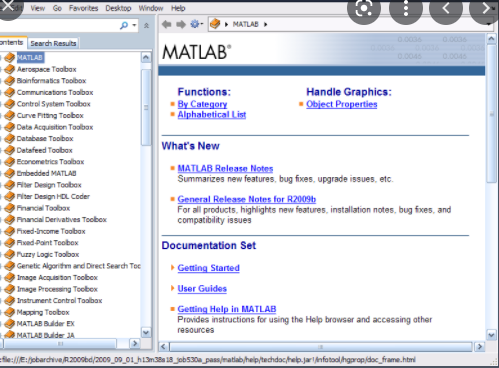The image size is (499, 368).
Task: Click in the help search field
Action: (x=58, y=25)
